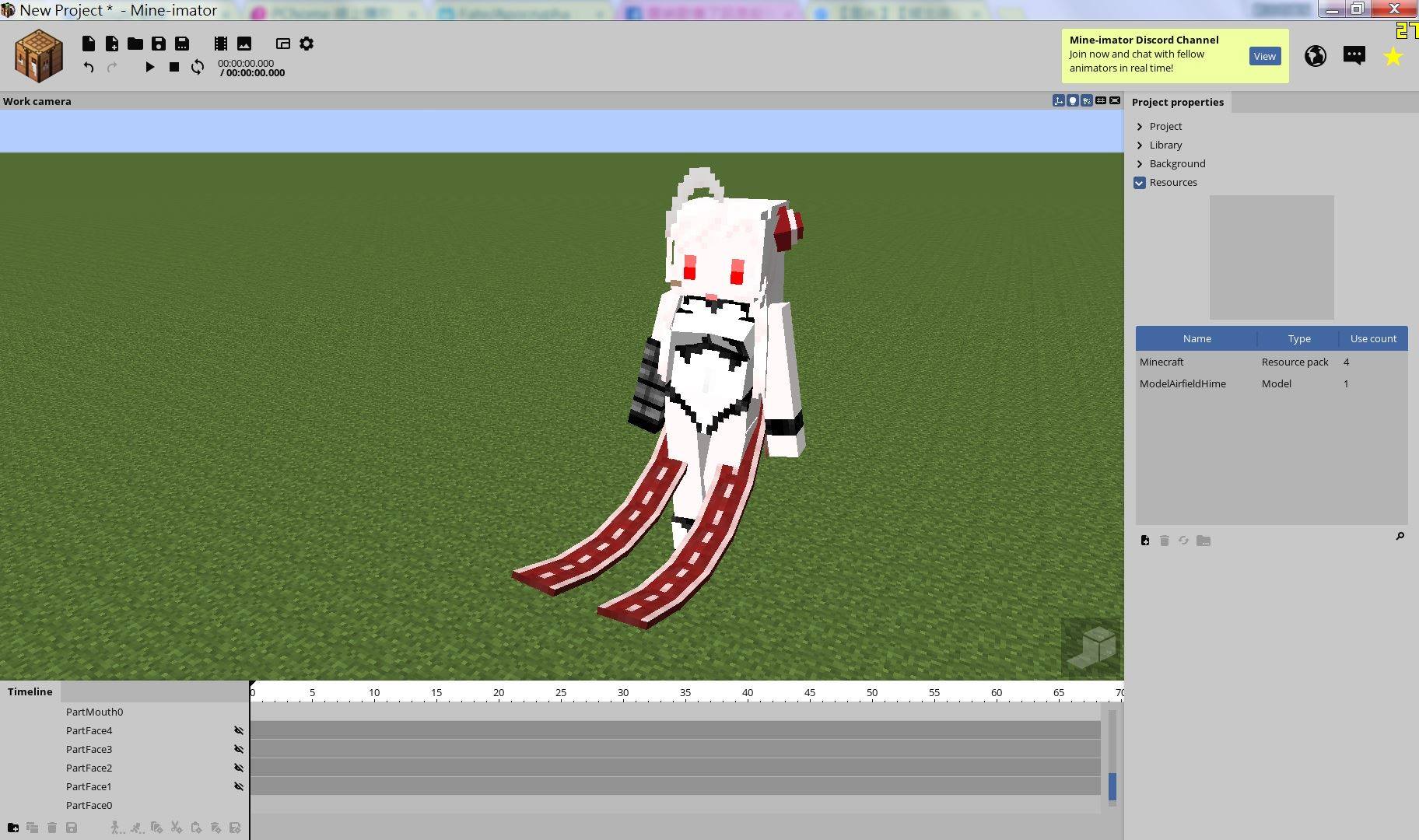This screenshot has height=840, width=1419.
Task: Open the resource folder location icon
Action: coord(1204,541)
